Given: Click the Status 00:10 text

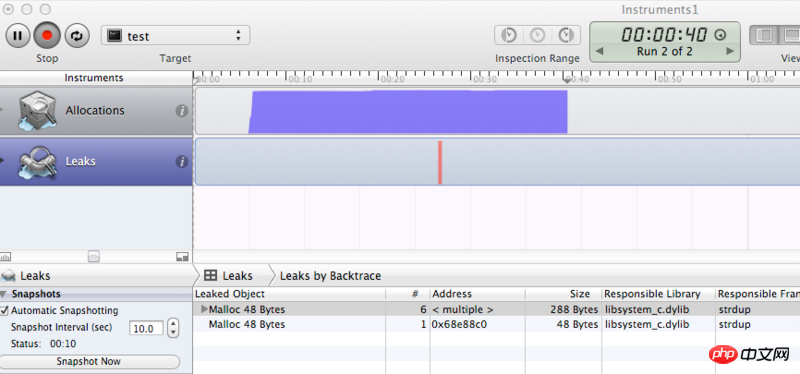Looking at the screenshot, I should coord(43,344).
